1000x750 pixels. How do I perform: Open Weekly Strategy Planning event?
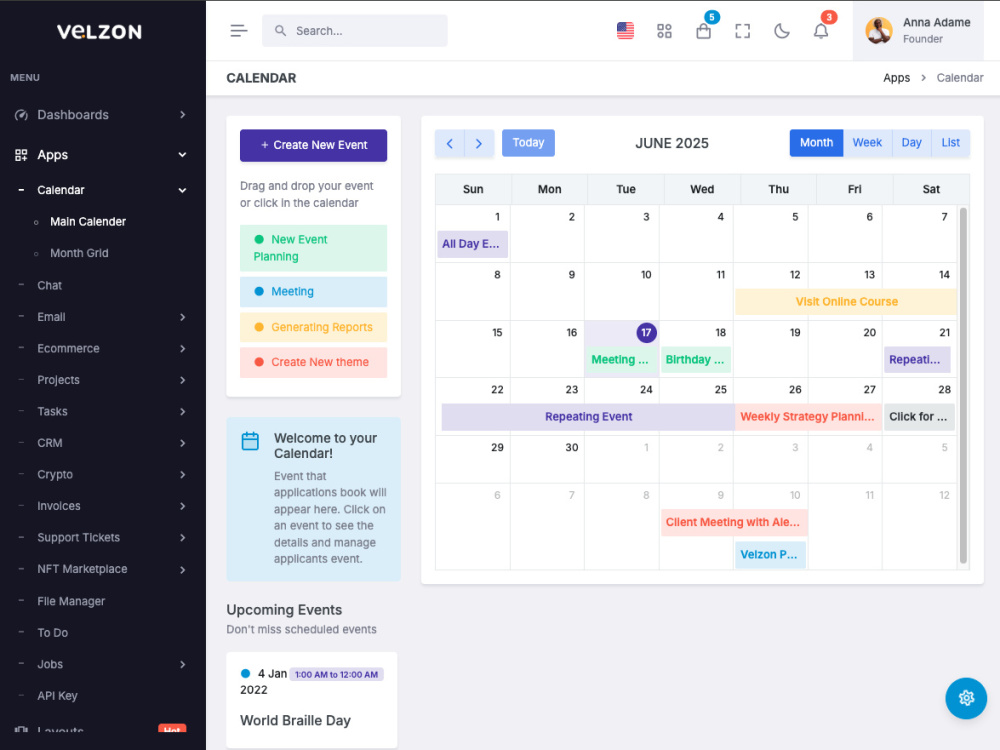coord(808,417)
